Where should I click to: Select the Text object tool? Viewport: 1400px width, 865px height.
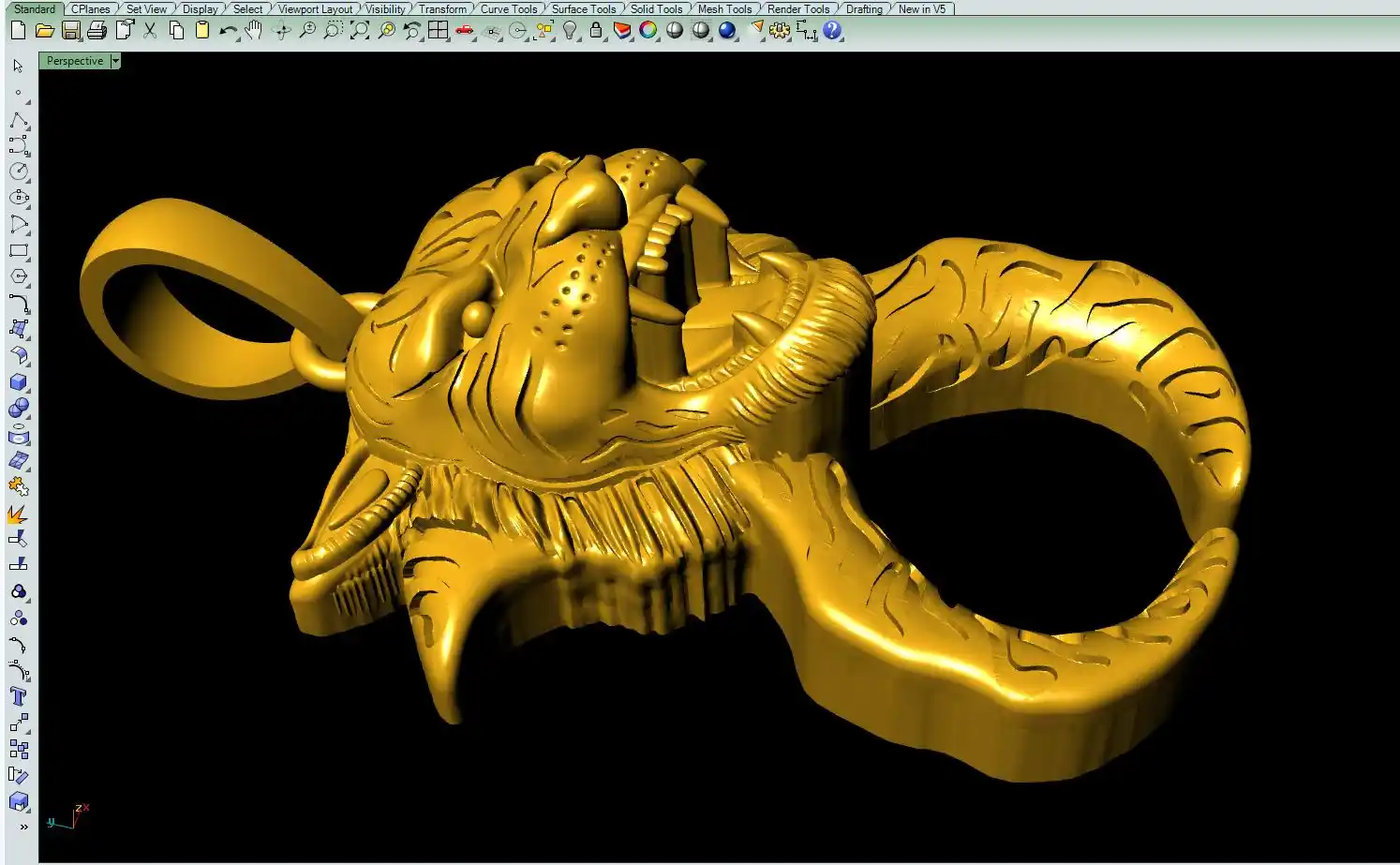coord(18,696)
